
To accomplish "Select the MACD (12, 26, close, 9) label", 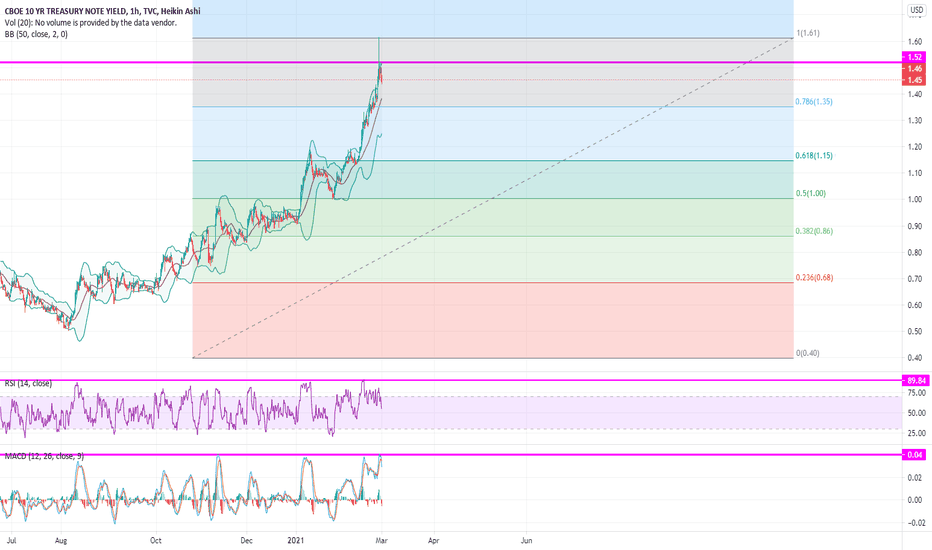I will pos(44,456).
